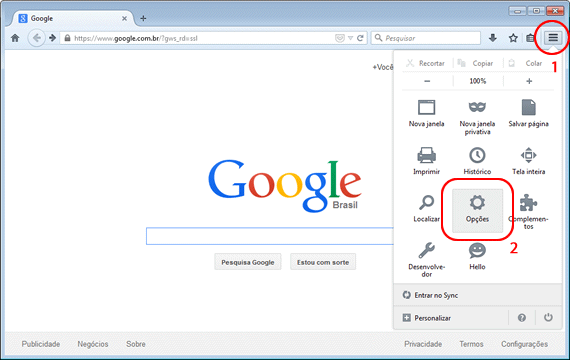Reset zoom at 100%
Image resolution: width=570 pixels, height=360 pixels.
(478, 81)
